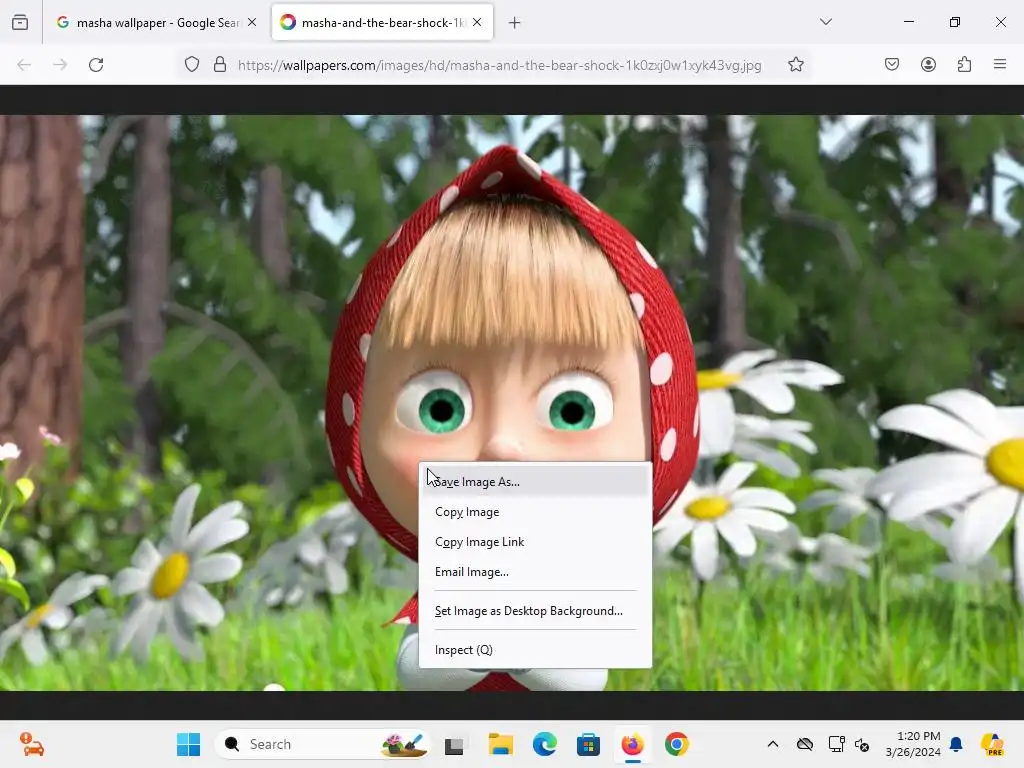The image size is (1024, 768).
Task: Go forward to next page
Action: tap(60, 65)
